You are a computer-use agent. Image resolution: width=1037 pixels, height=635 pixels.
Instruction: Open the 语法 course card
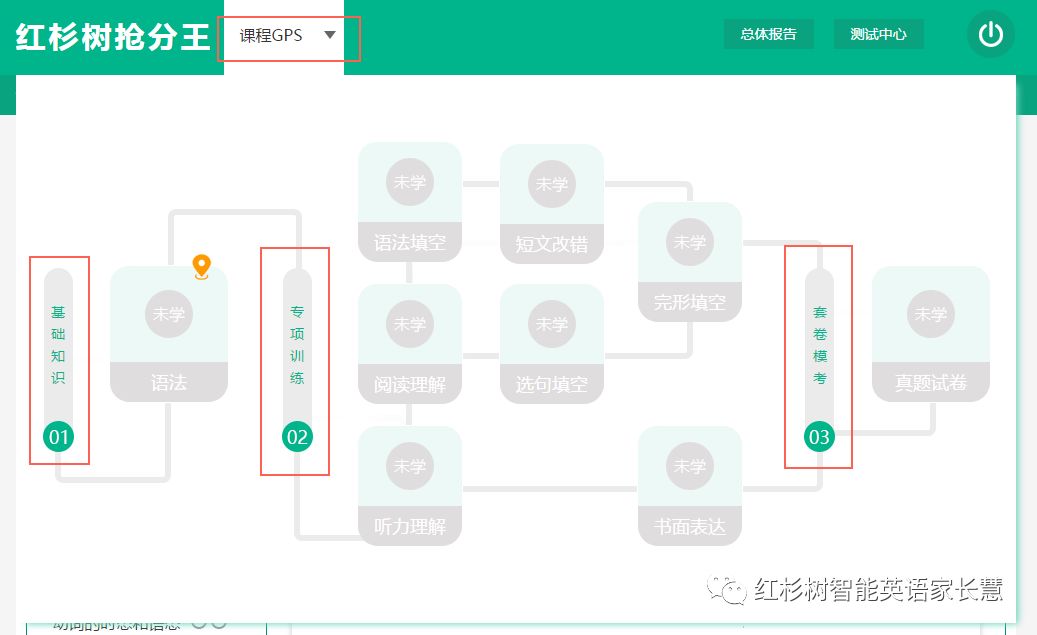(169, 334)
